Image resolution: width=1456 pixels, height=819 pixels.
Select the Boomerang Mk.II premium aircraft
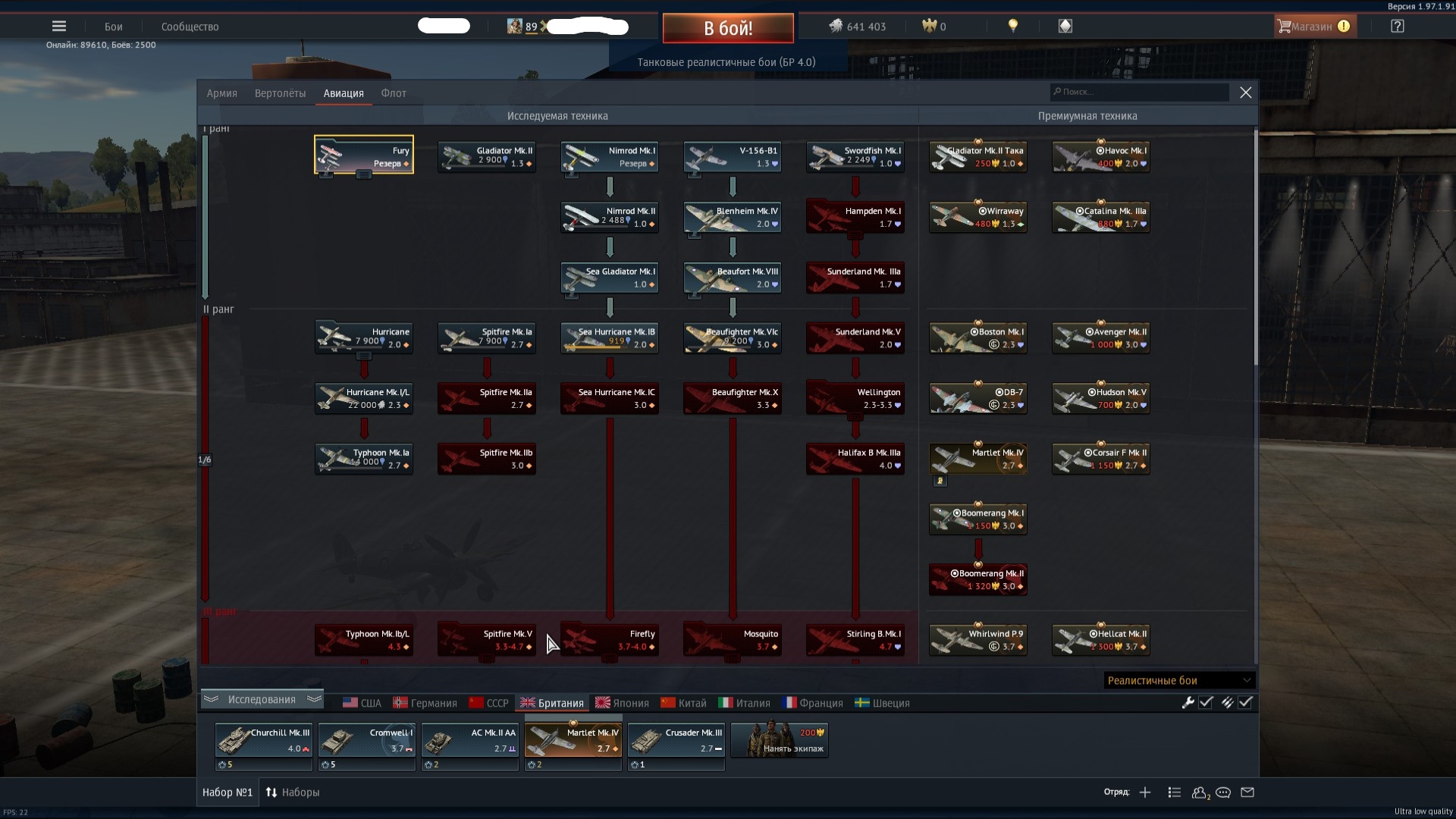978,579
